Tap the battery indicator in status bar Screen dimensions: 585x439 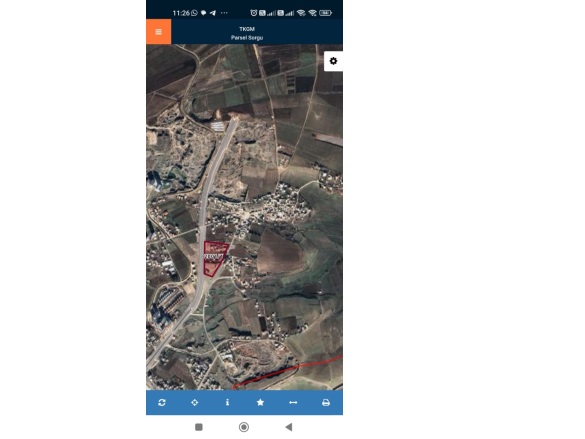pos(325,13)
